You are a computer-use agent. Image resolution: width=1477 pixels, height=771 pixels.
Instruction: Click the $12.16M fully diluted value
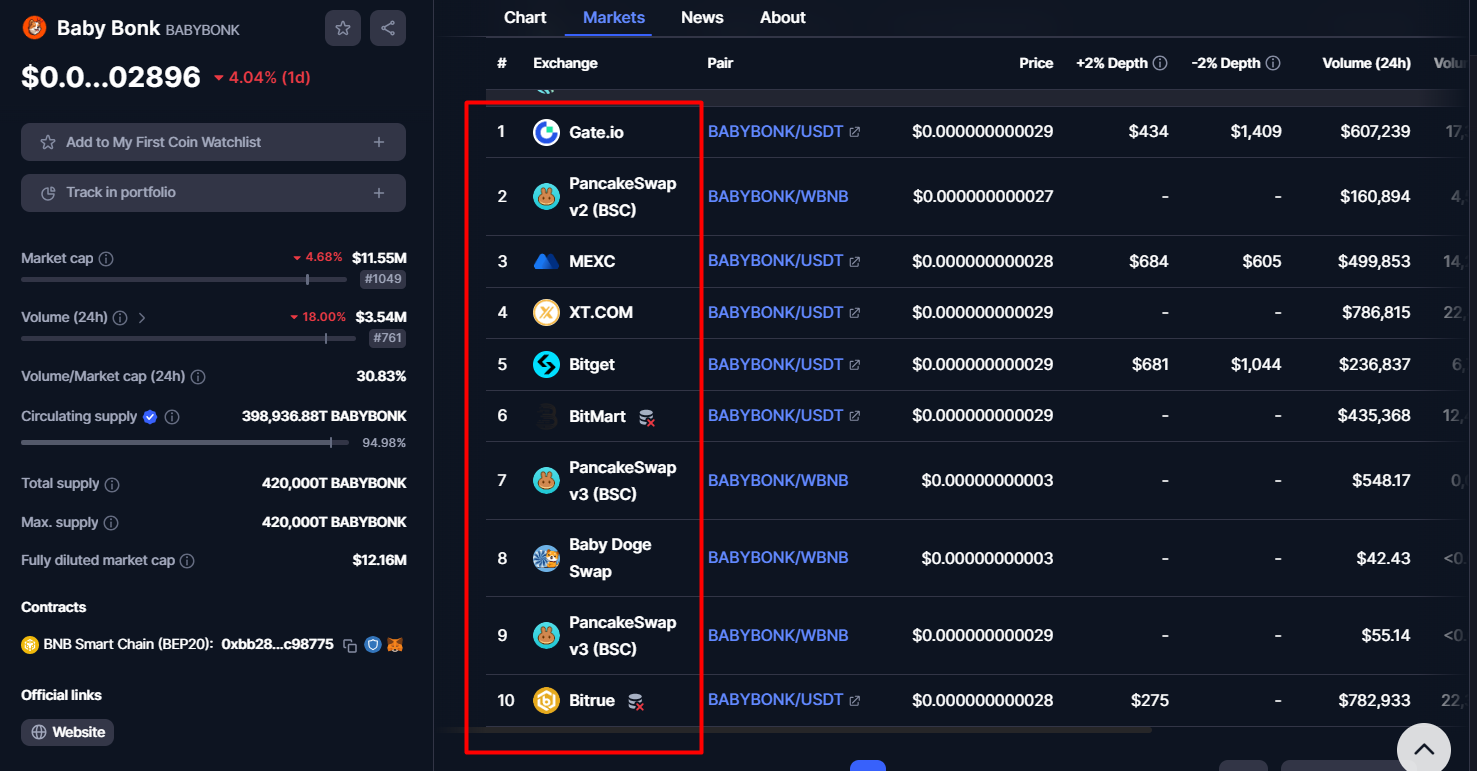click(379, 560)
